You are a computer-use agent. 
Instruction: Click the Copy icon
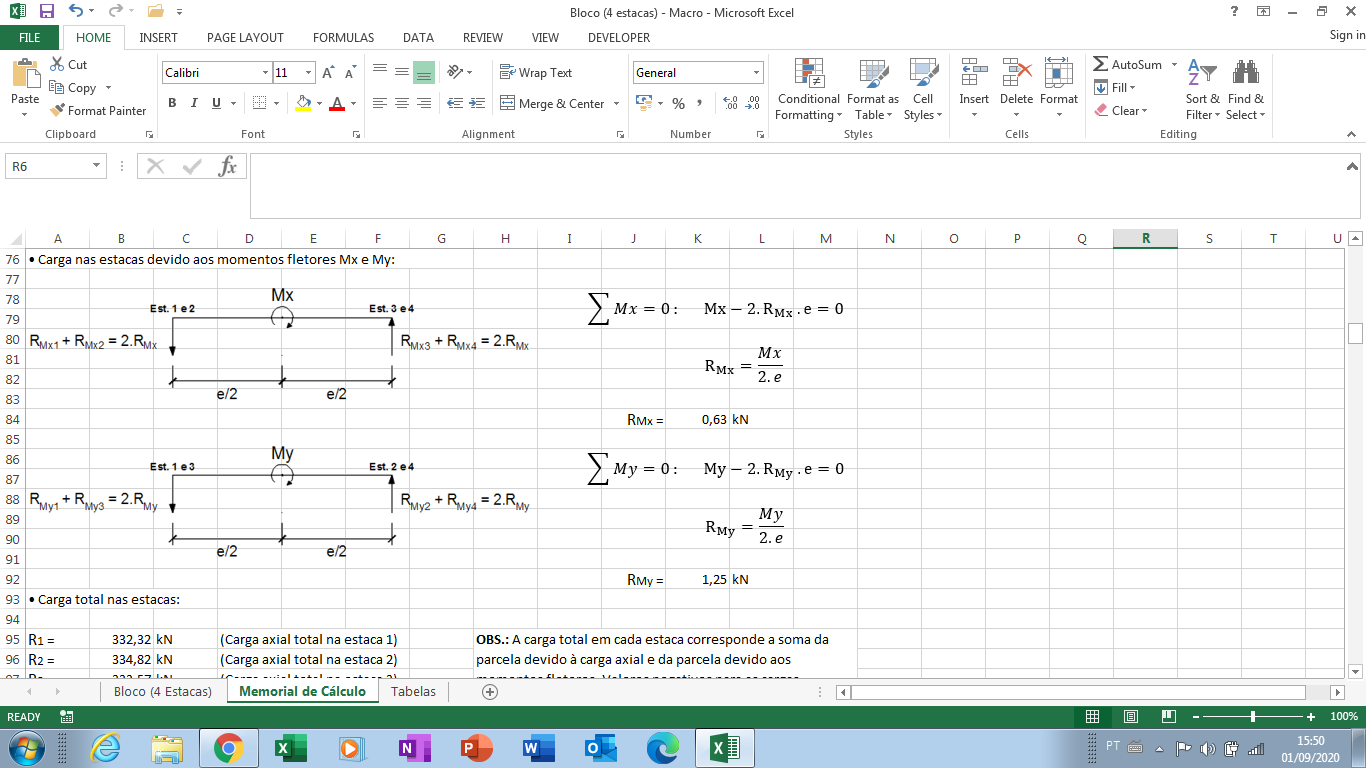pyautogui.click(x=57, y=87)
